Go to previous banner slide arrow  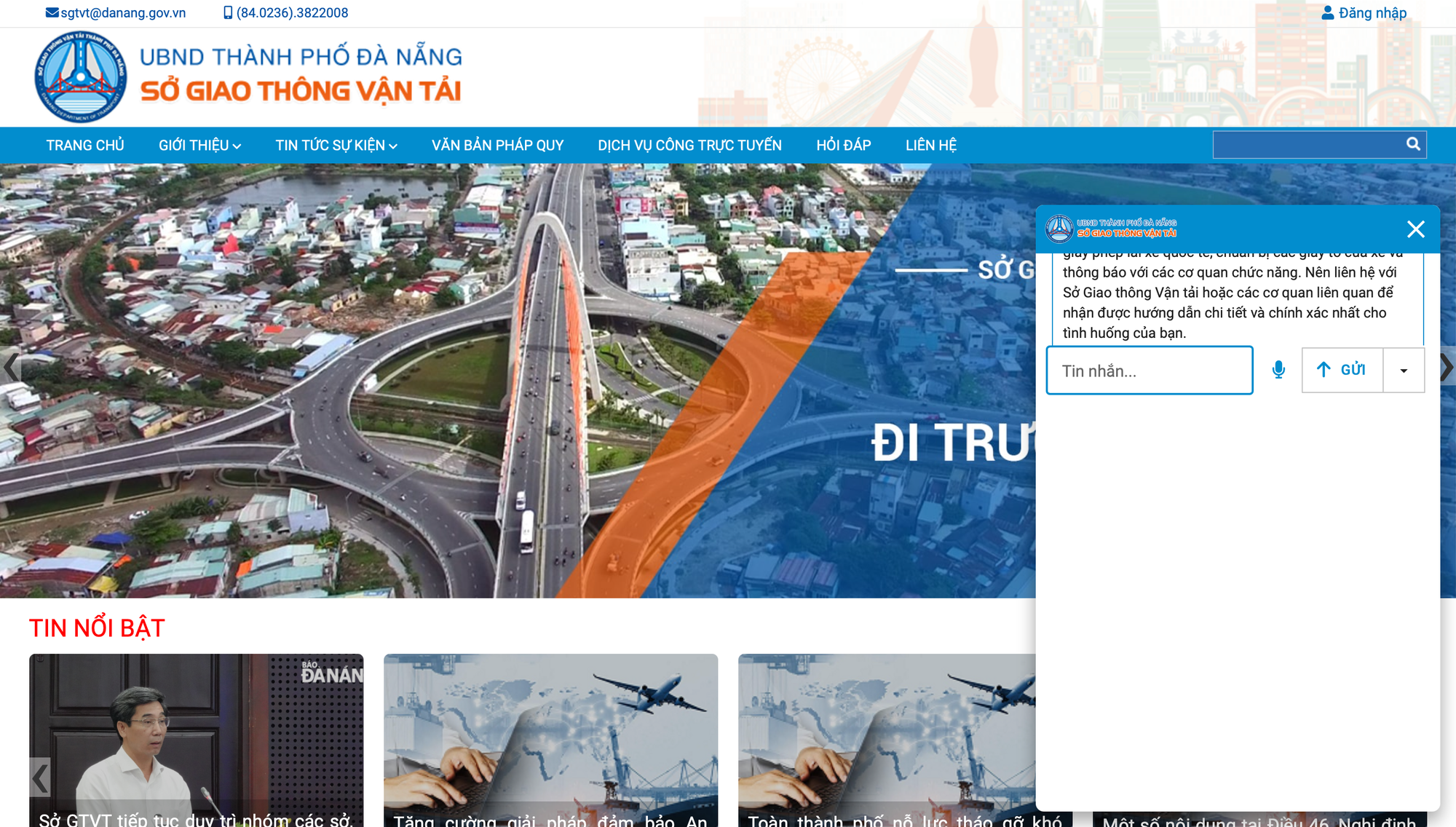pos(10,366)
